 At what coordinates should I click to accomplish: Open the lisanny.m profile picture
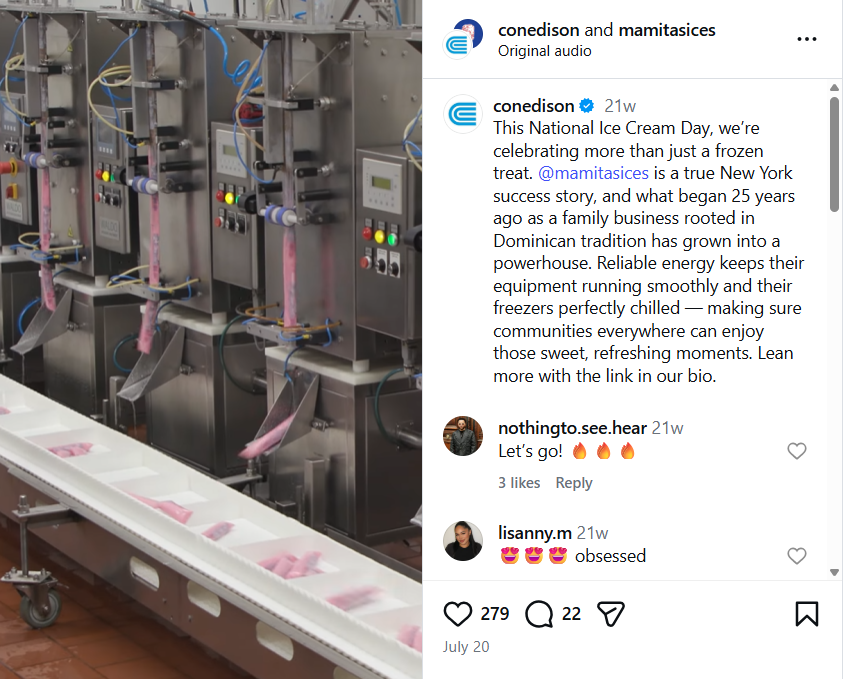click(x=463, y=541)
